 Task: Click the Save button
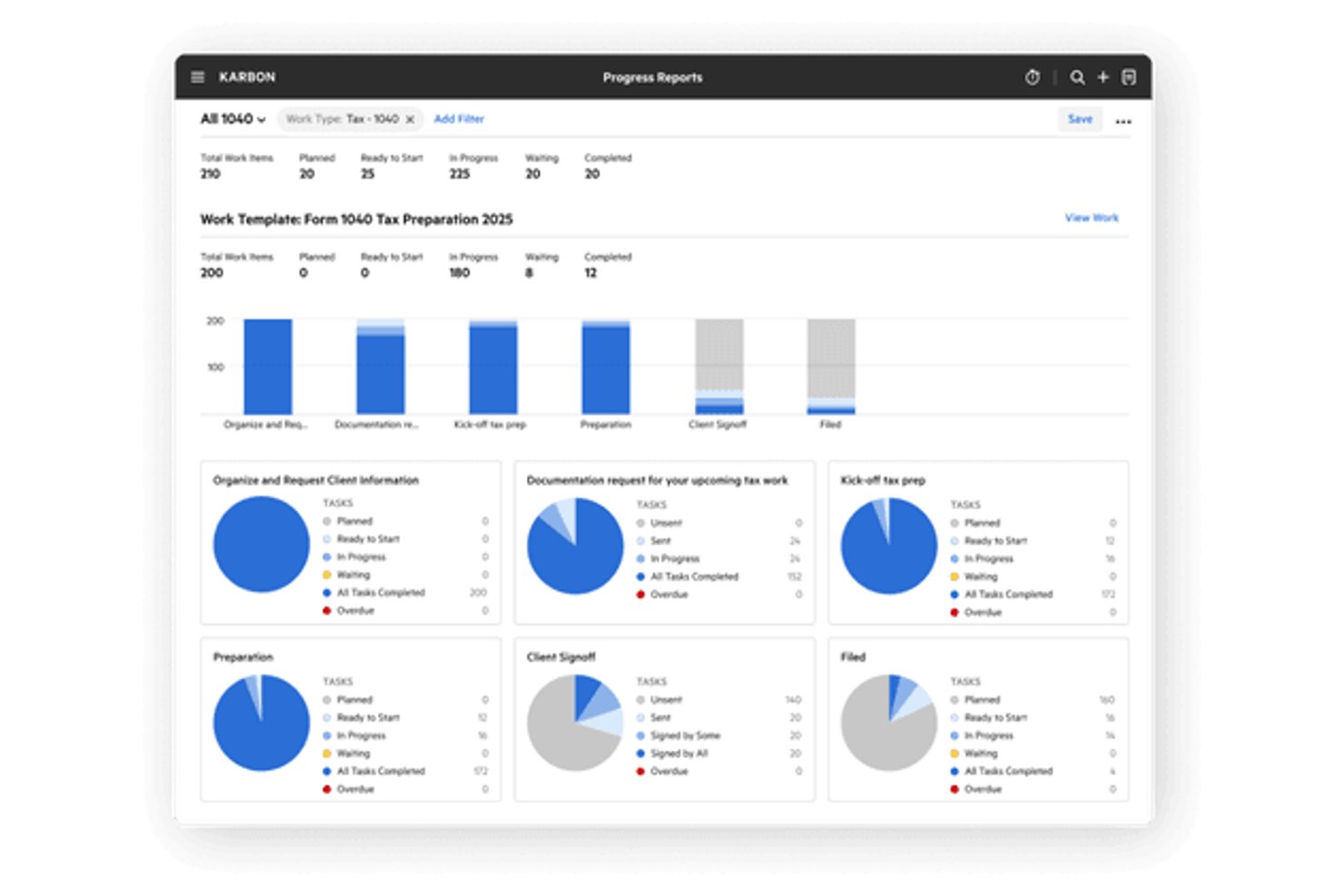1080,119
